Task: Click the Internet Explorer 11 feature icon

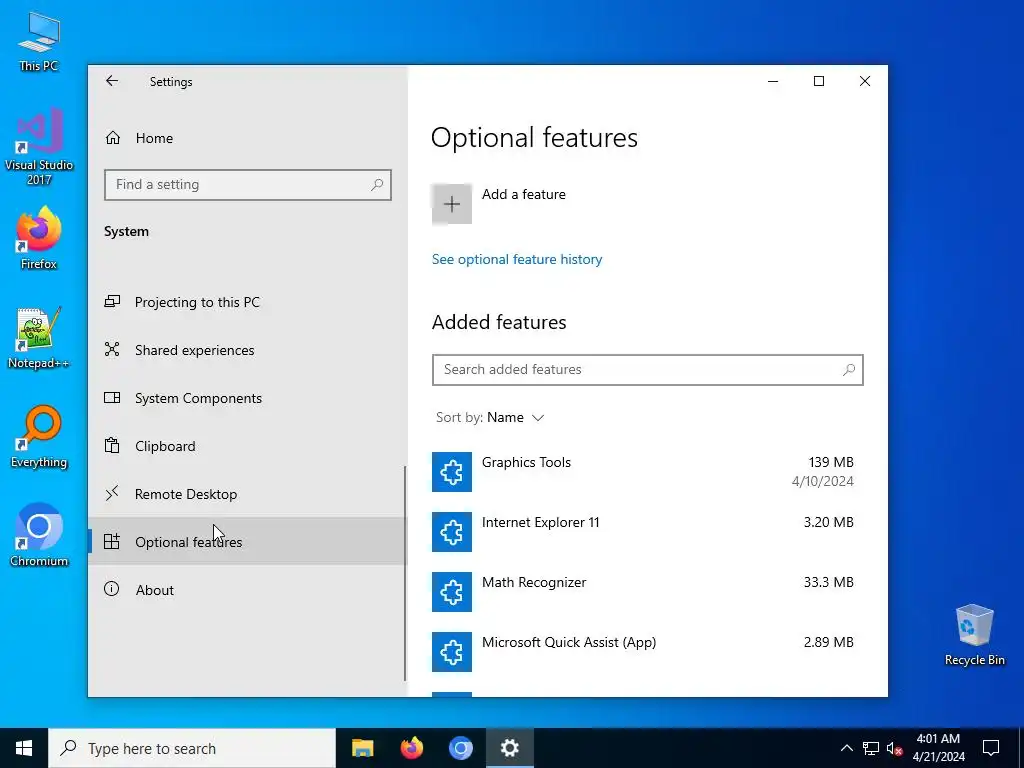Action: pyautogui.click(x=452, y=532)
